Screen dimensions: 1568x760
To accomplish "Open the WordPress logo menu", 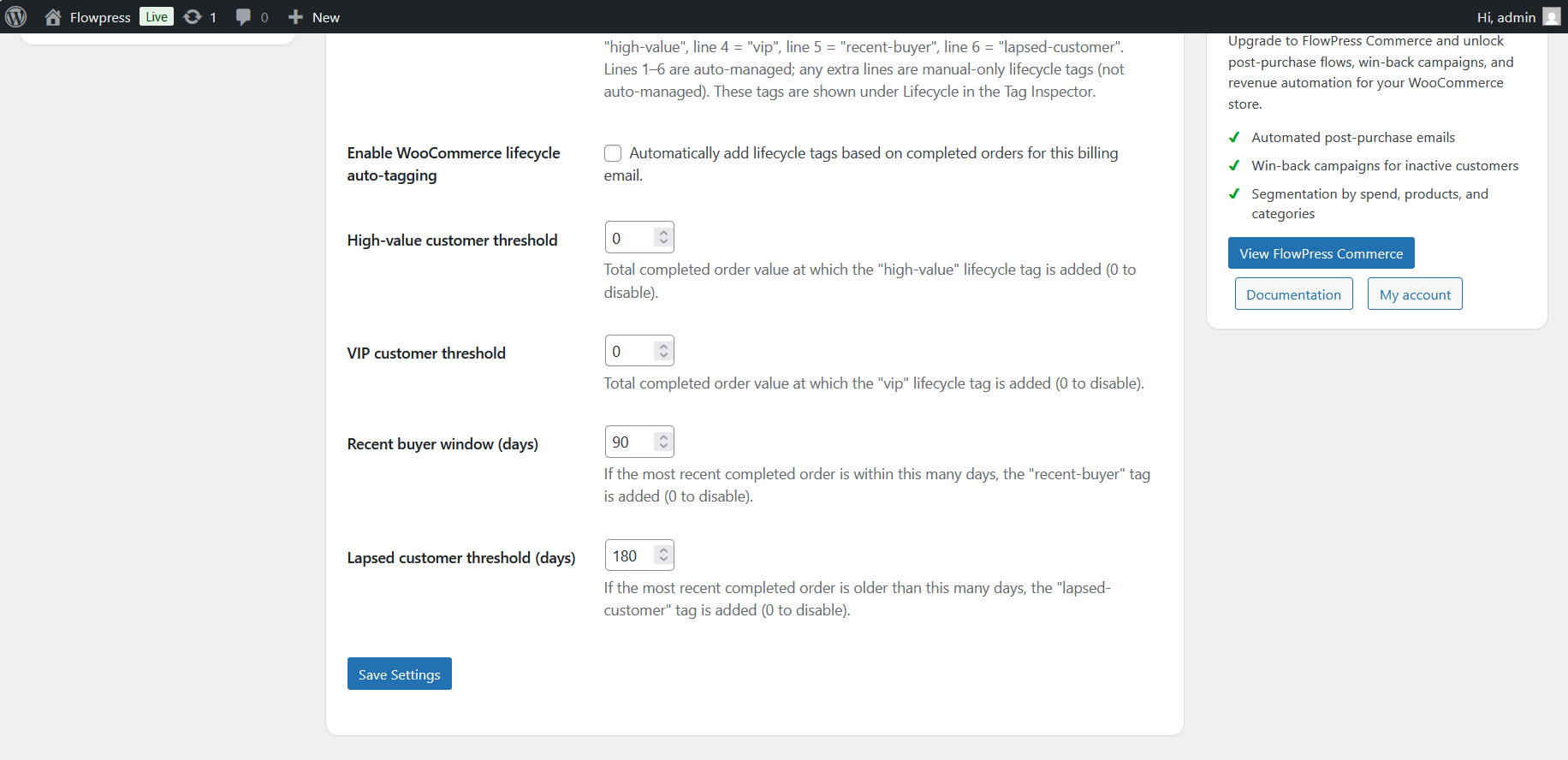I will coord(16,17).
